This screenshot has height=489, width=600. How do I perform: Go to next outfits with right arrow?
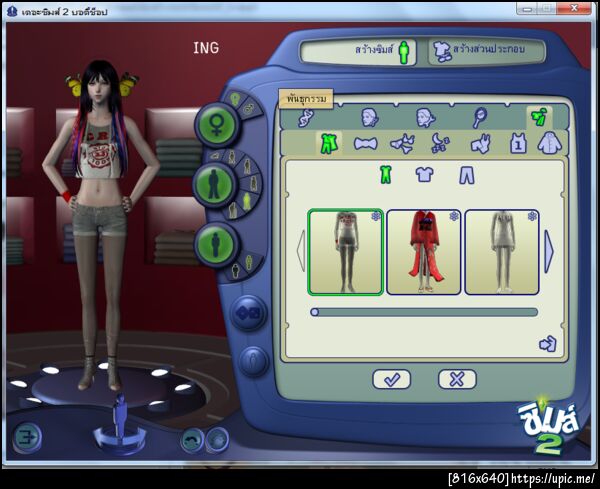[x=549, y=252]
